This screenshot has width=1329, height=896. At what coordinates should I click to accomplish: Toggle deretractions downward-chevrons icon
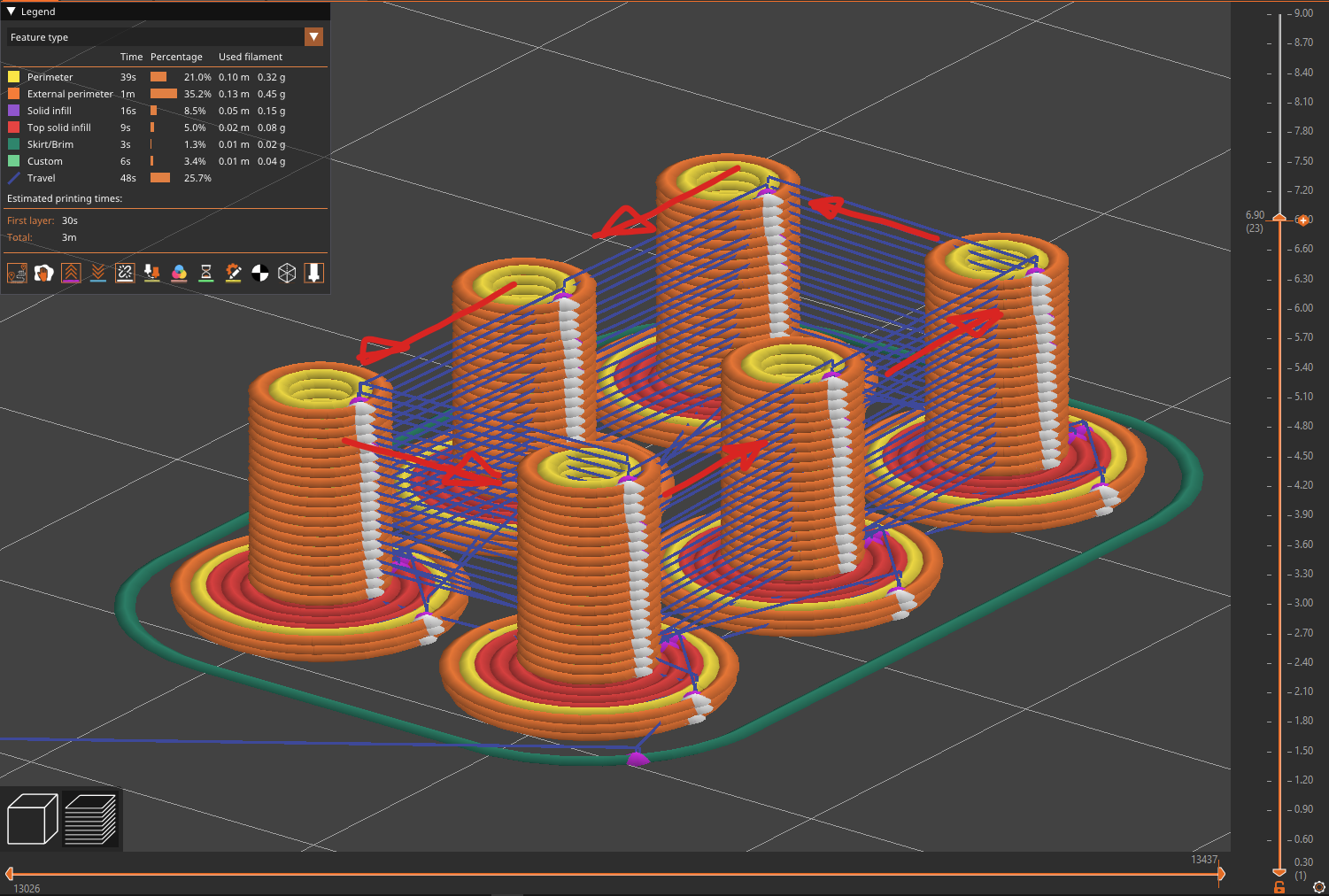[x=98, y=273]
